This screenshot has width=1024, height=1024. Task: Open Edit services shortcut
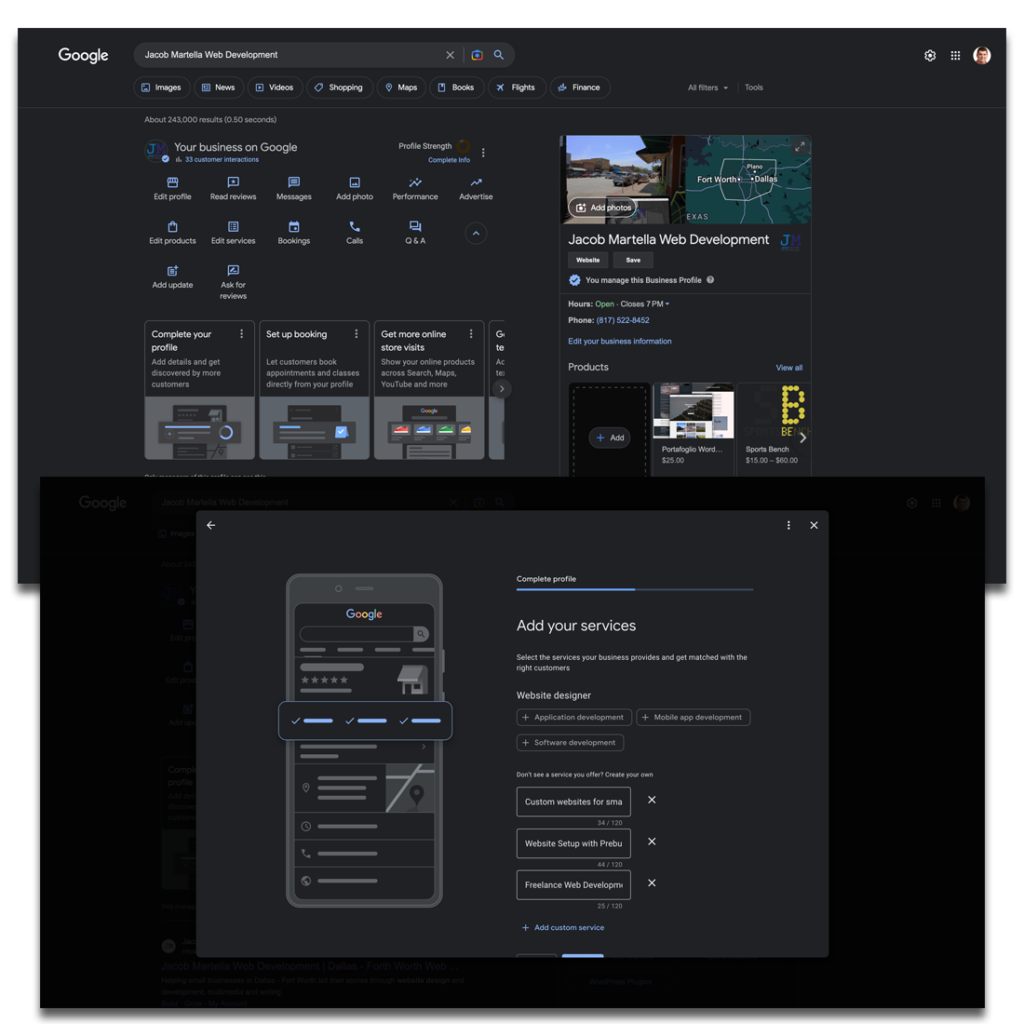[233, 232]
